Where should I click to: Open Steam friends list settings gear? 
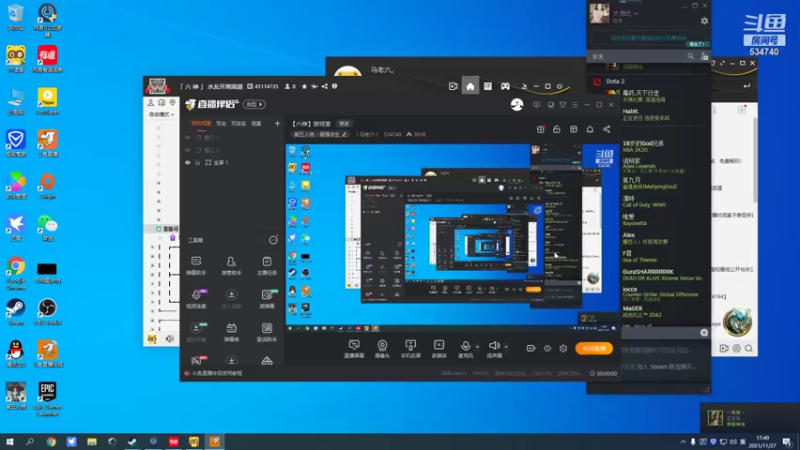click(x=704, y=21)
